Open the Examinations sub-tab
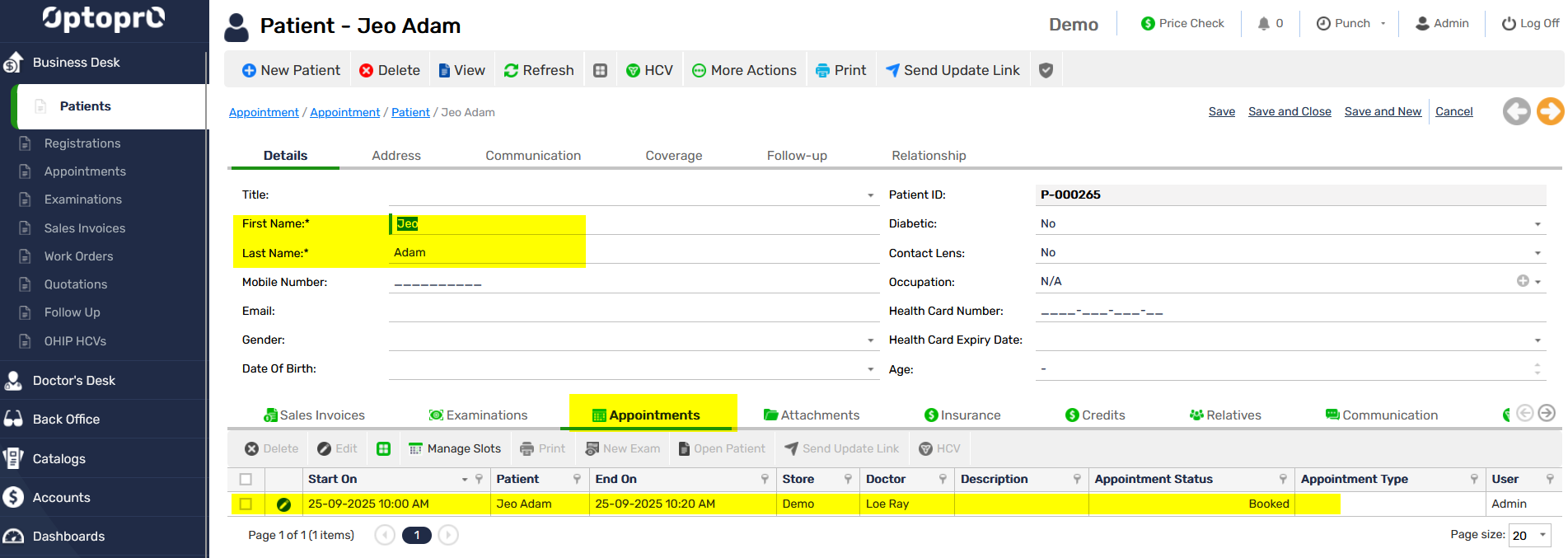The width and height of the screenshot is (1568, 558). point(478,415)
